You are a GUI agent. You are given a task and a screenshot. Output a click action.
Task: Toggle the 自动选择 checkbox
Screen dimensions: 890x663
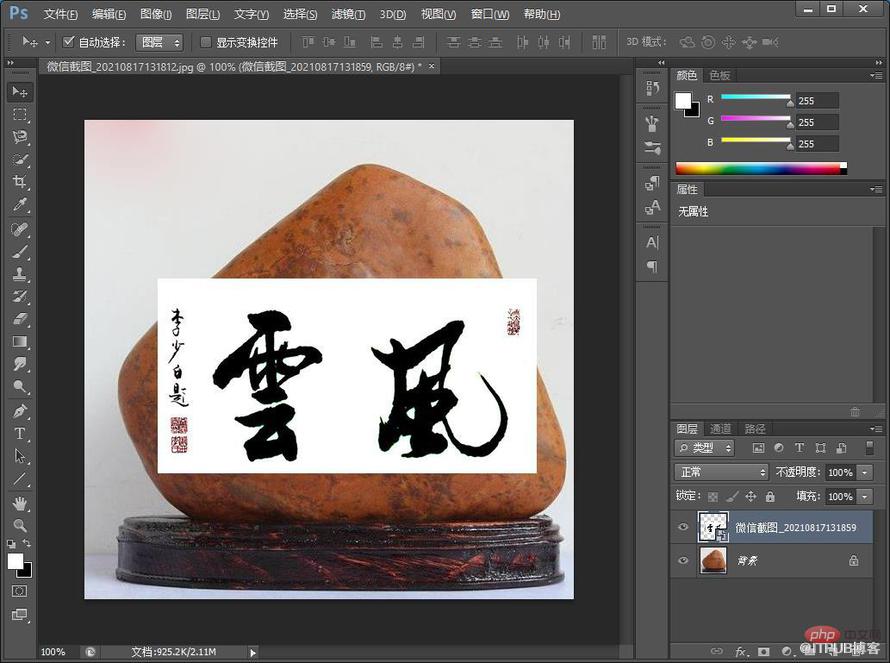(69, 41)
